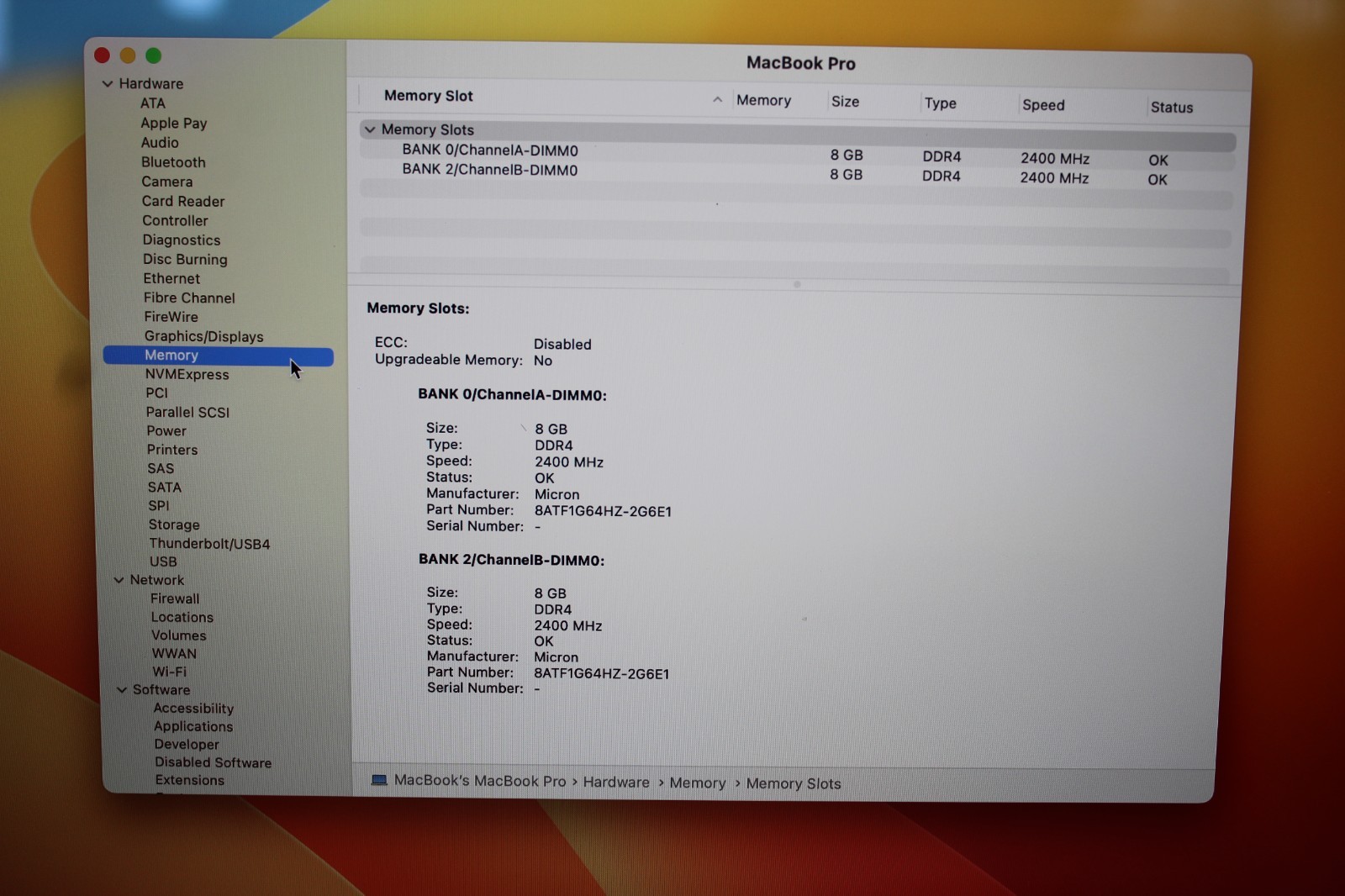This screenshot has width=1345, height=896.
Task: Collapse the Software section chevron
Action: click(x=122, y=690)
